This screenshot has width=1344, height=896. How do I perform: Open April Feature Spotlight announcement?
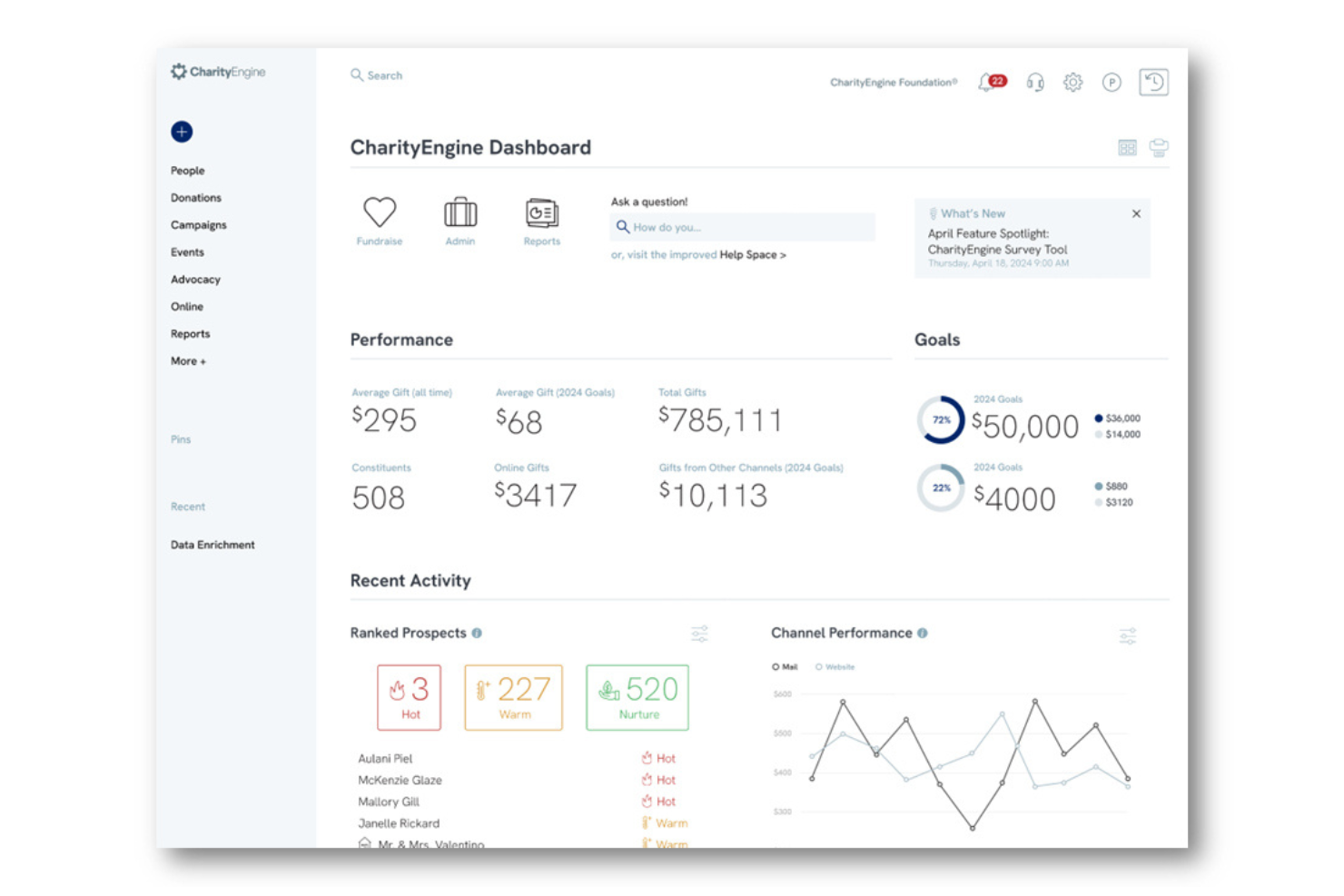tap(997, 241)
